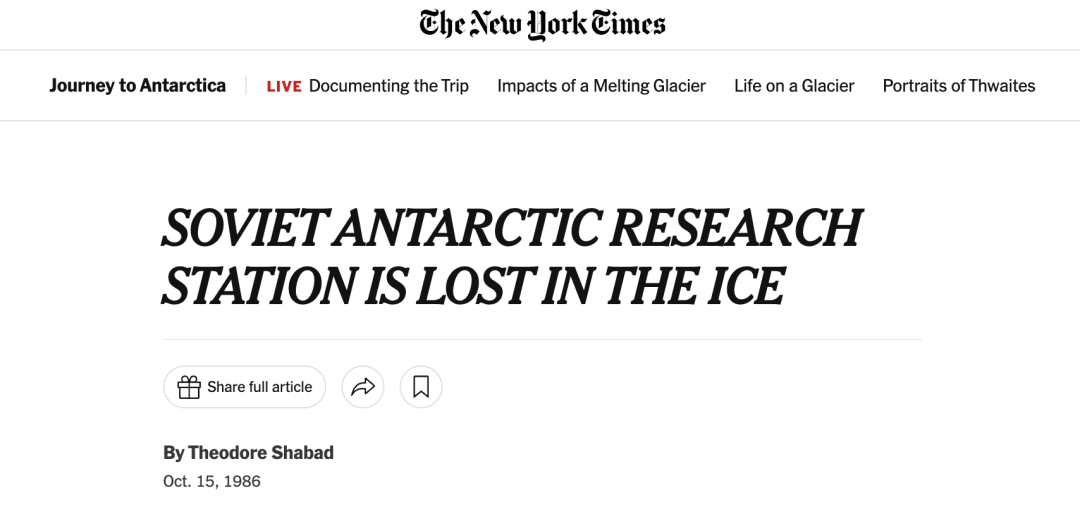Screen dimensions: 1080x507
Task: Click the gift box icon
Action: [x=189, y=387]
